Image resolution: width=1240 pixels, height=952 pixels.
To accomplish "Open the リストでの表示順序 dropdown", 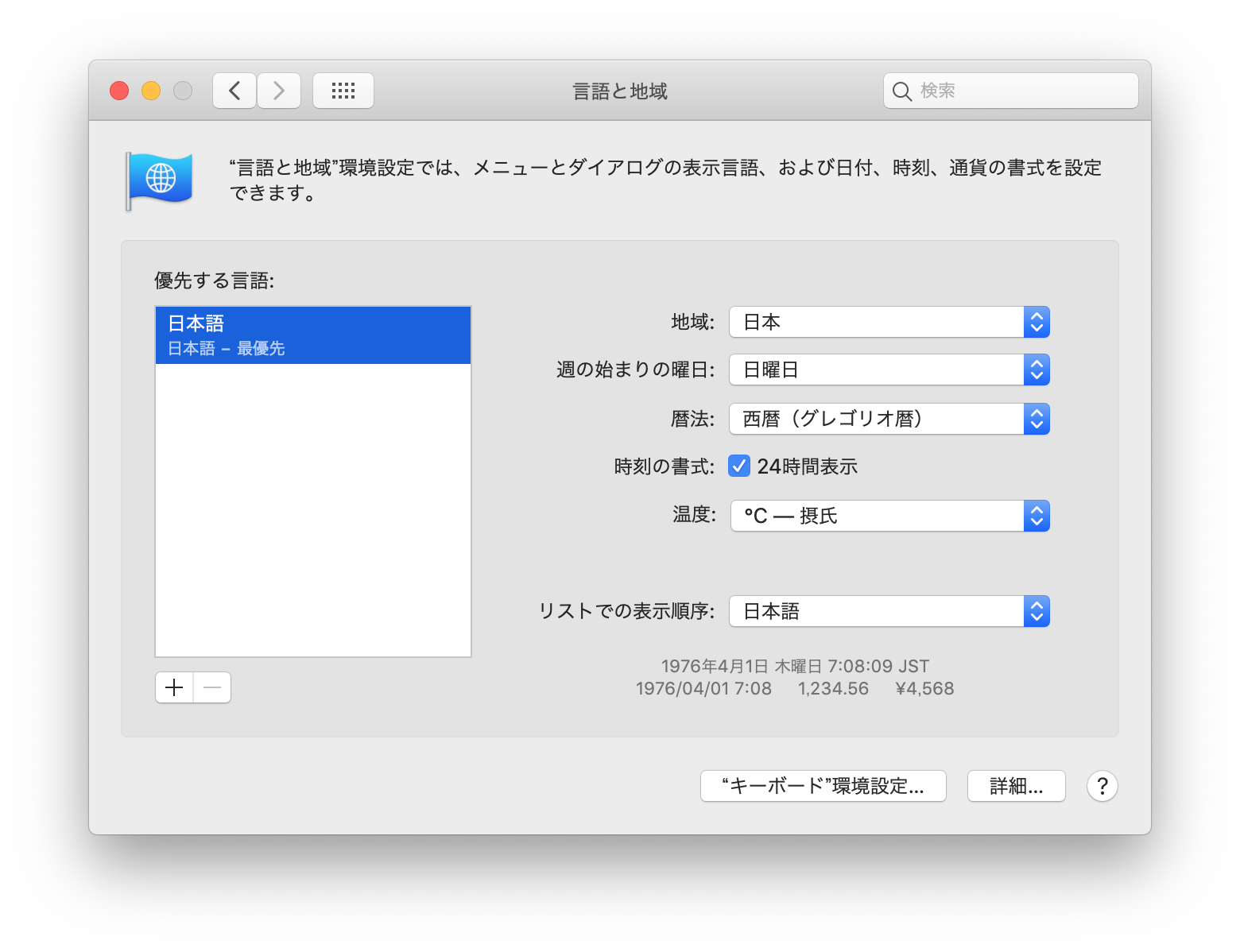I will [889, 611].
